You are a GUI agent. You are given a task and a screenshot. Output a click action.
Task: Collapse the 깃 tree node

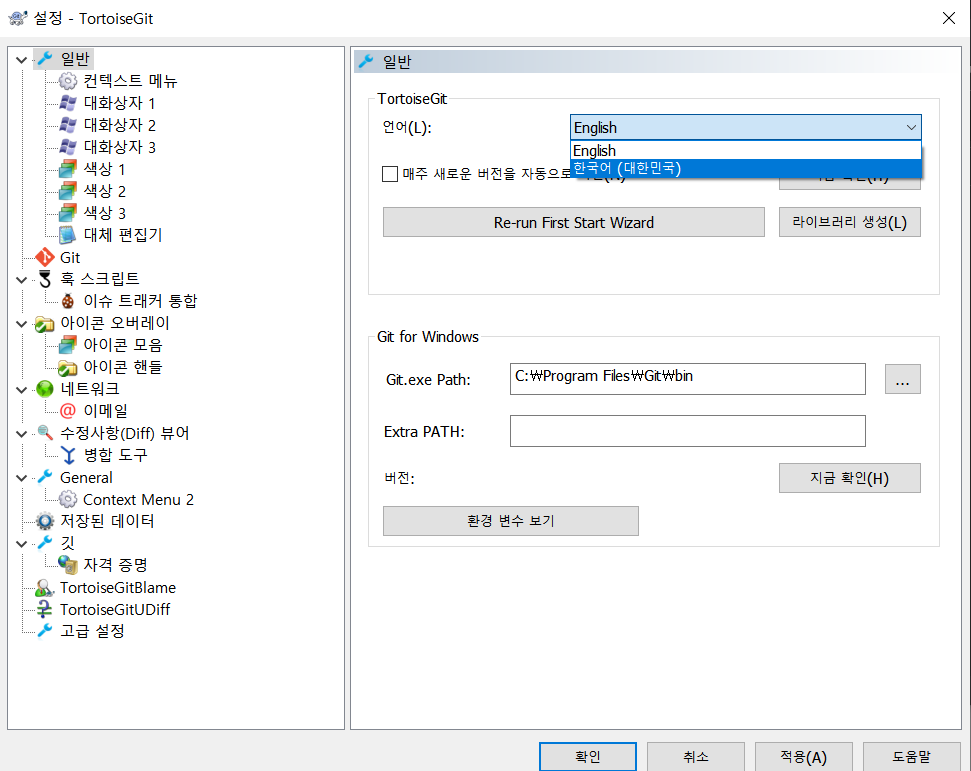tap(22, 544)
